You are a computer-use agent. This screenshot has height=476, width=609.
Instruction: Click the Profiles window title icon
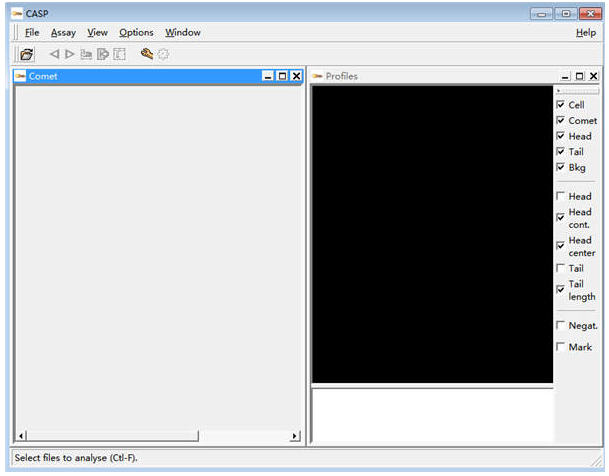point(317,76)
